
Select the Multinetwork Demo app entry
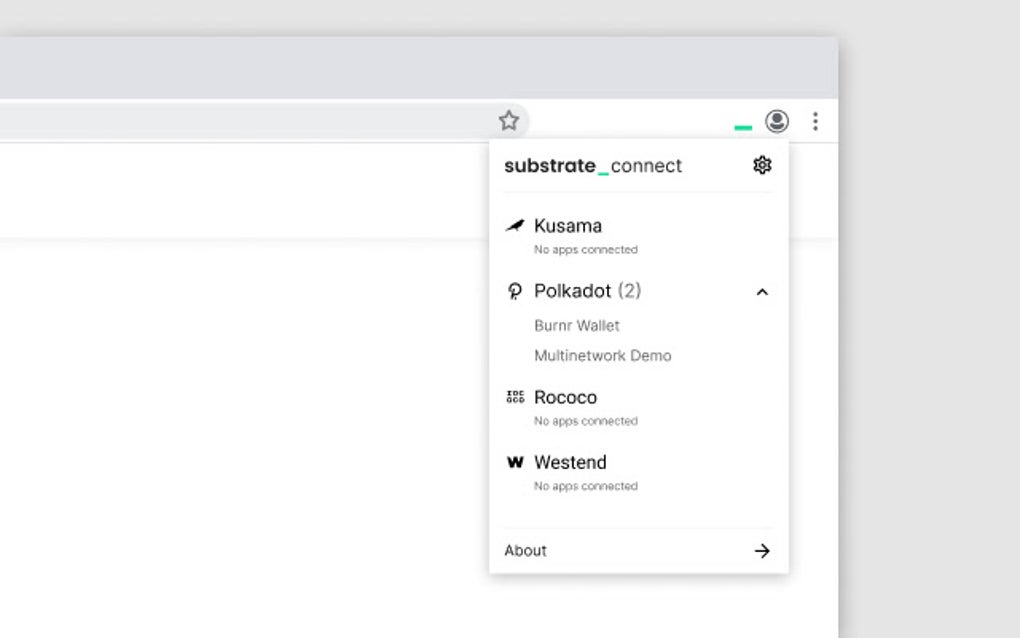602,355
